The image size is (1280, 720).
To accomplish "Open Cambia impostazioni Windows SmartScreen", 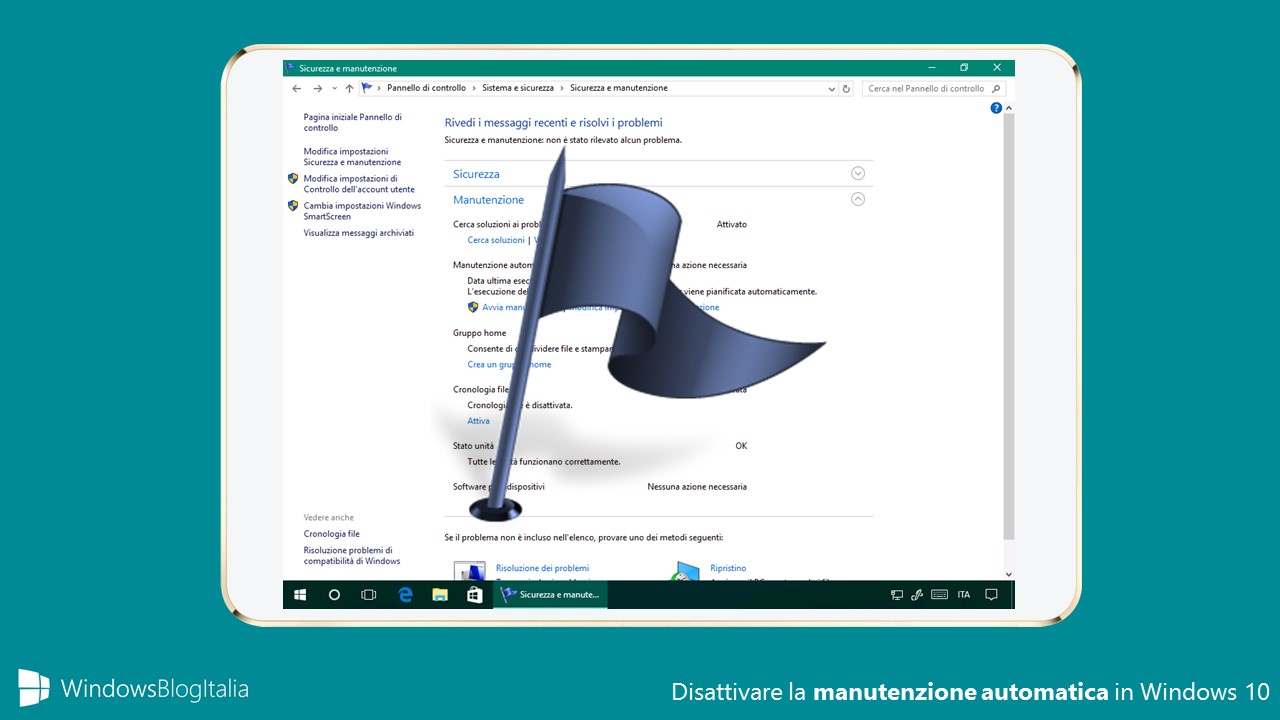I will 363,211.
